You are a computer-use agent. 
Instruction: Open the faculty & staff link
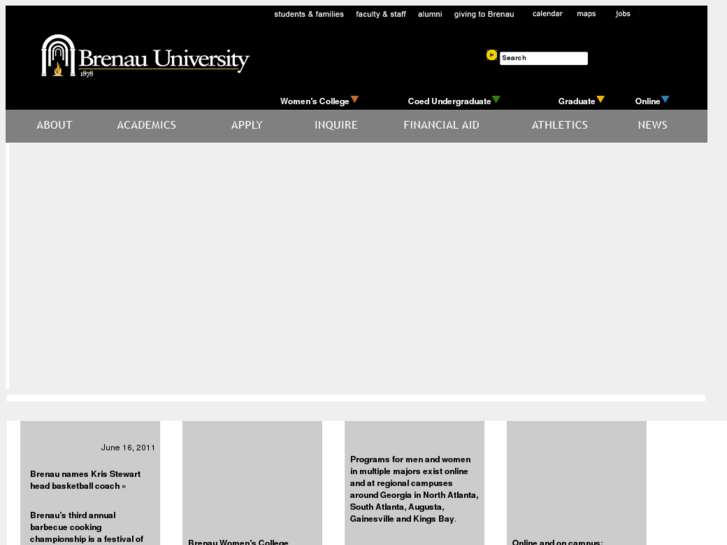381,14
